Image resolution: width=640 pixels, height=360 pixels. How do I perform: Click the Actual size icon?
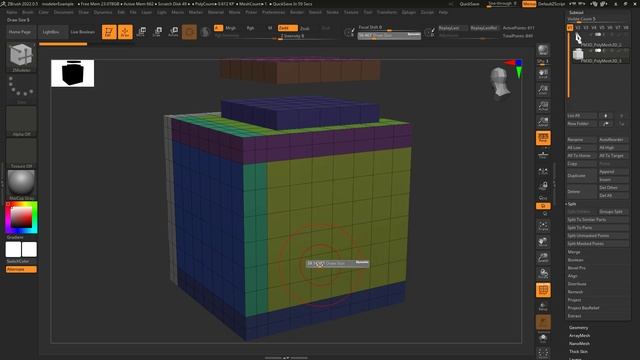click(x=543, y=106)
